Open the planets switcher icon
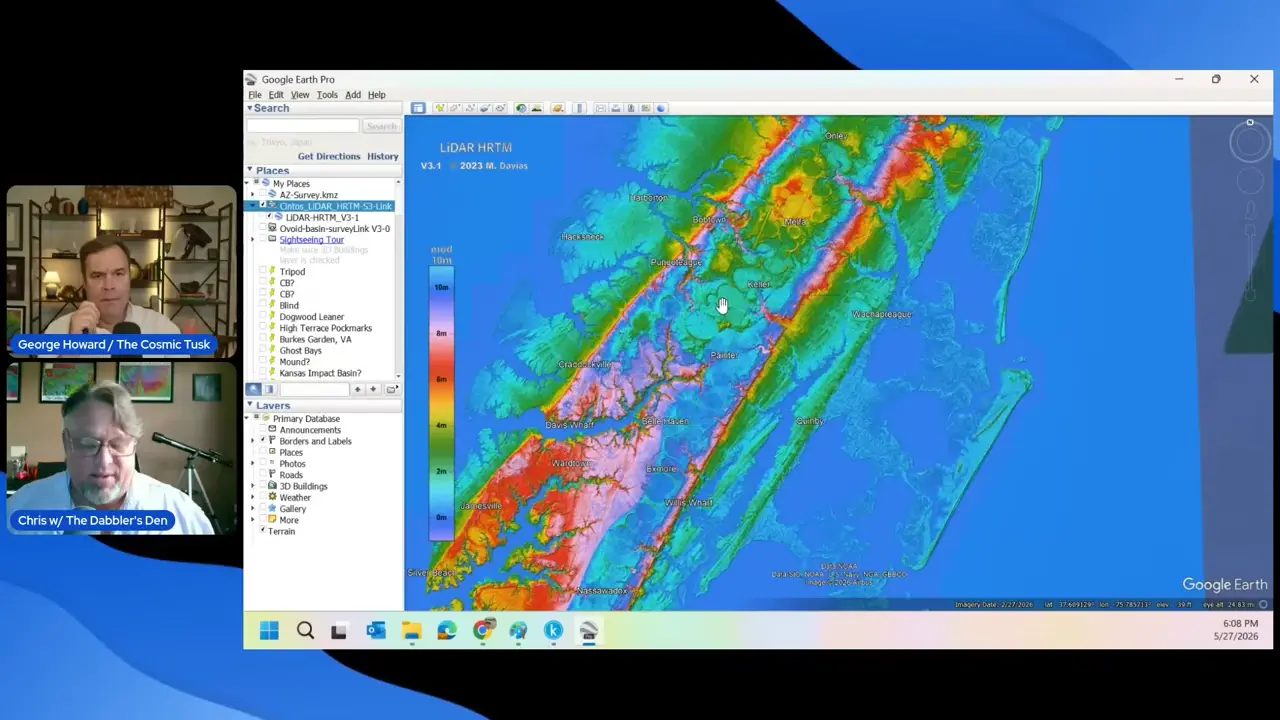 pyautogui.click(x=558, y=108)
